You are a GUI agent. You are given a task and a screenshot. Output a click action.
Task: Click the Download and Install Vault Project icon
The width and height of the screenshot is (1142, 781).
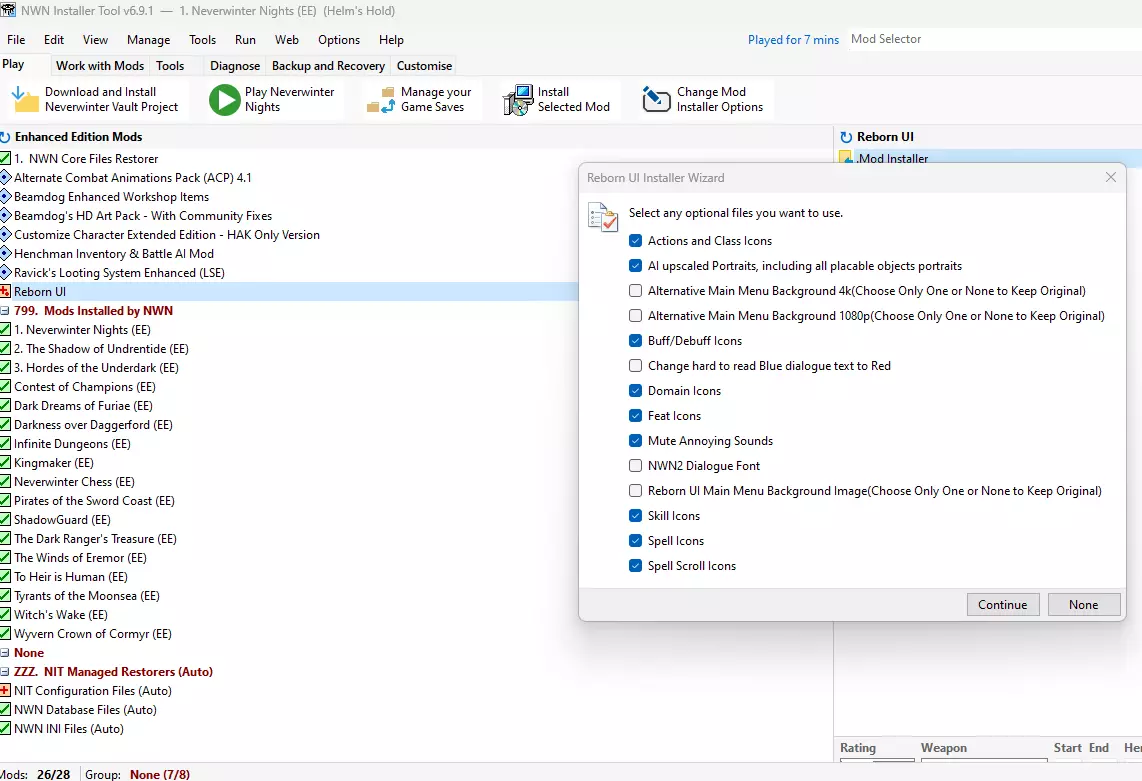click(25, 99)
